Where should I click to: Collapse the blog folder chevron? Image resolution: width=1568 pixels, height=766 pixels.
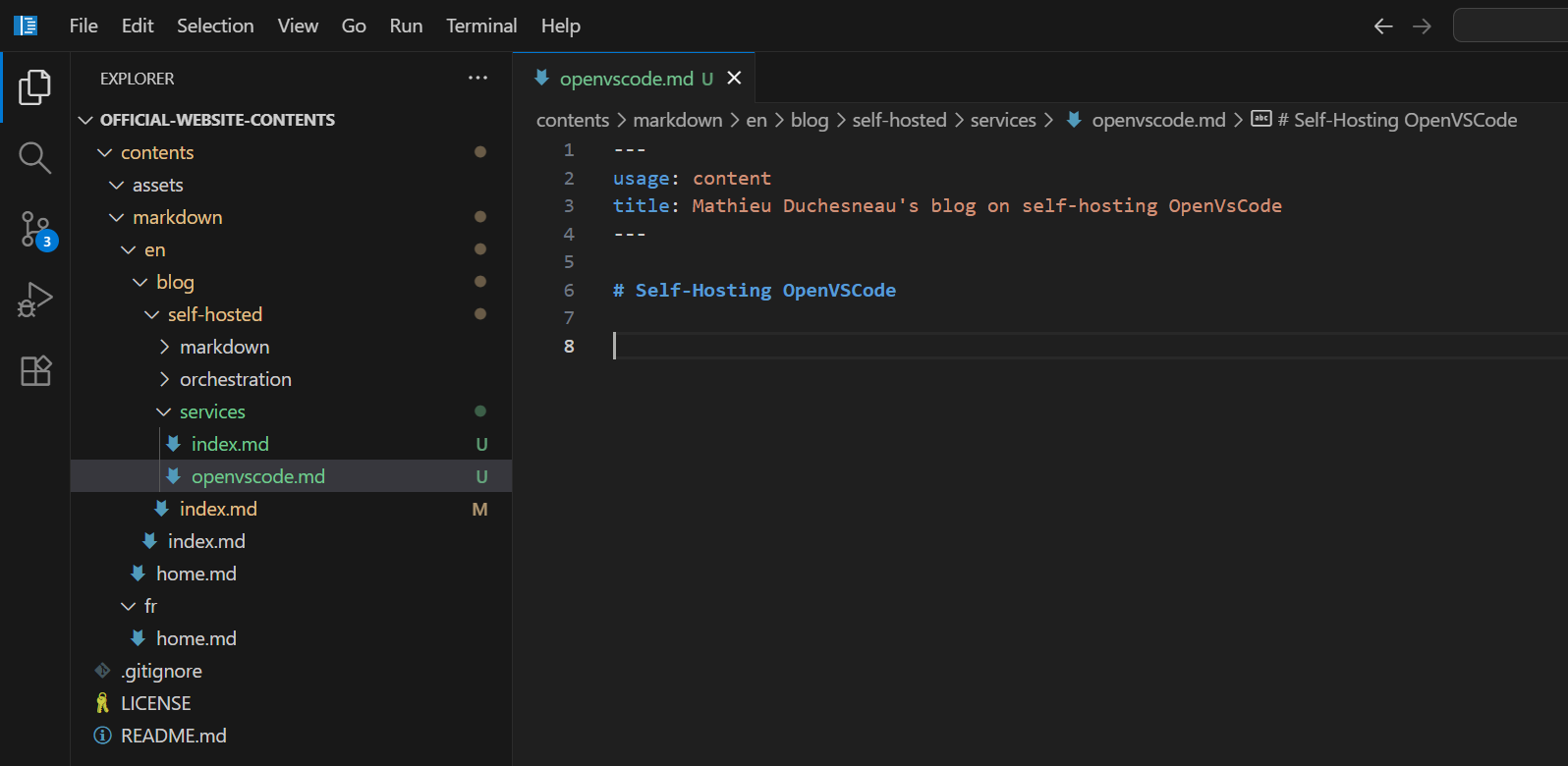[140, 282]
